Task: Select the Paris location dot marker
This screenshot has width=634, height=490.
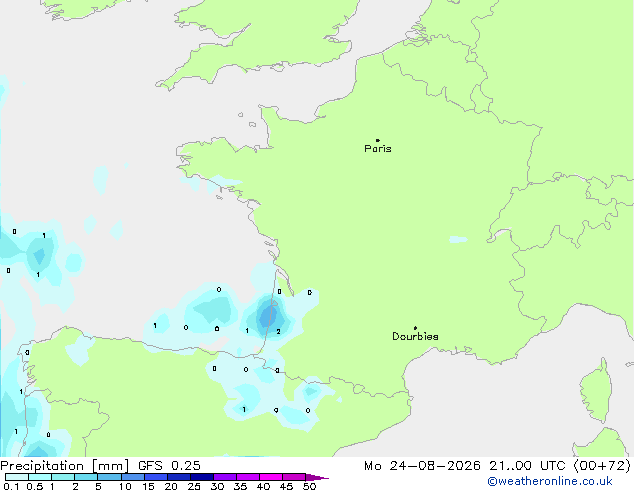Action: point(378,140)
